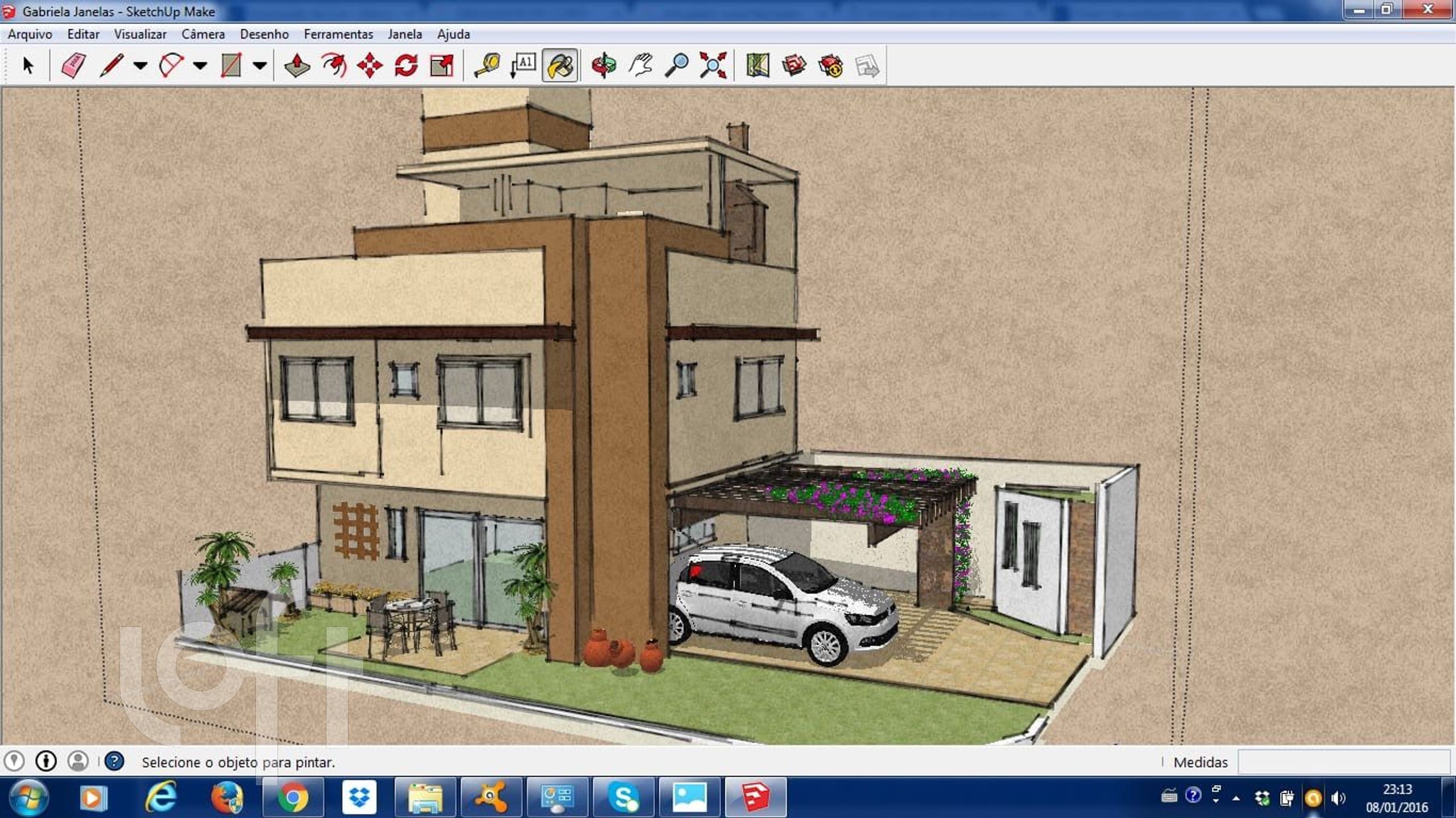Click the Medidas input field

(1343, 762)
